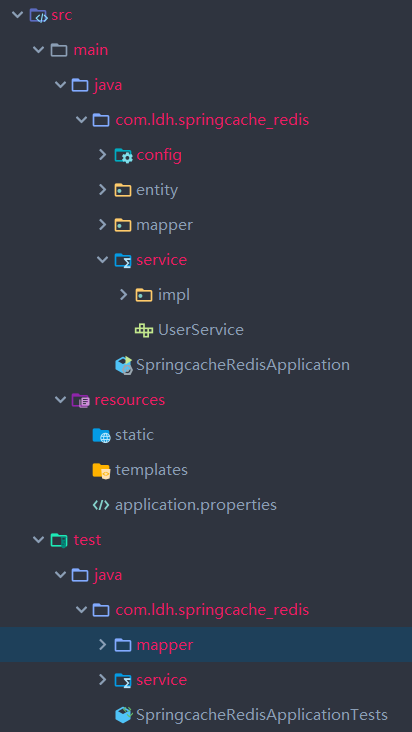Collapse the service package under main

pyautogui.click(x=103, y=260)
